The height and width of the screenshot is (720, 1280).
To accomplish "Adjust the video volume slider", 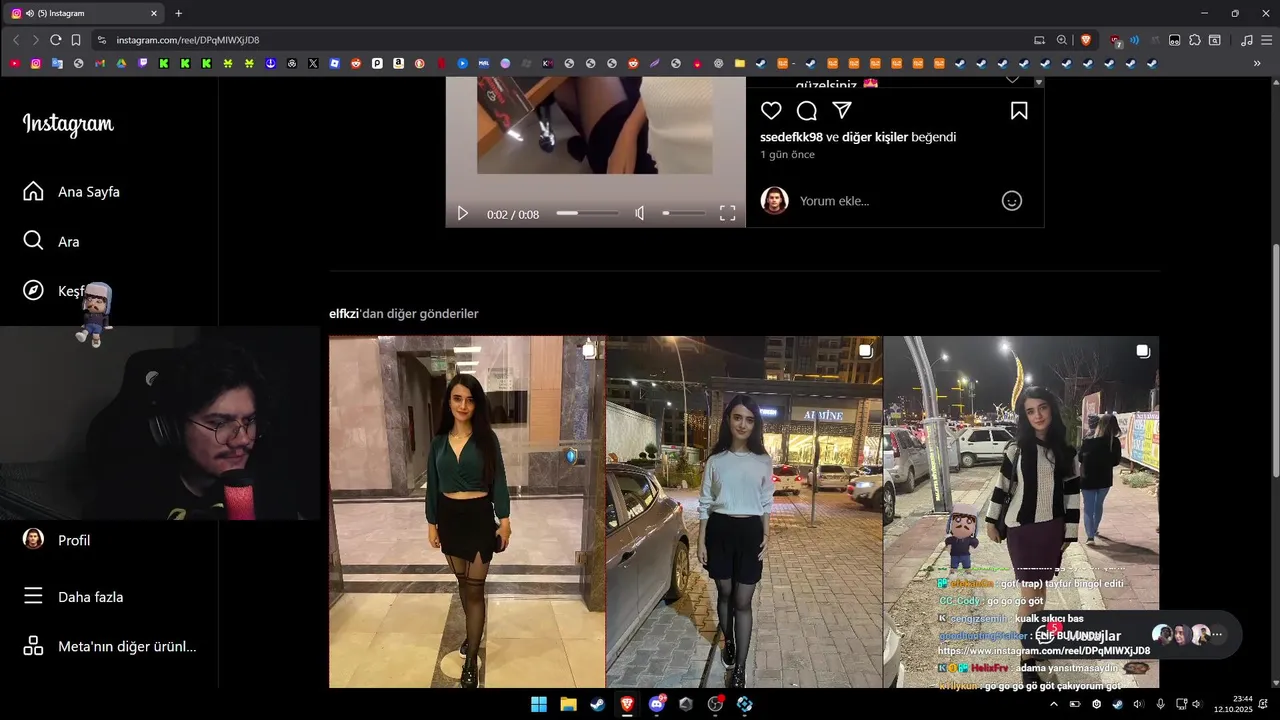I will click(684, 214).
